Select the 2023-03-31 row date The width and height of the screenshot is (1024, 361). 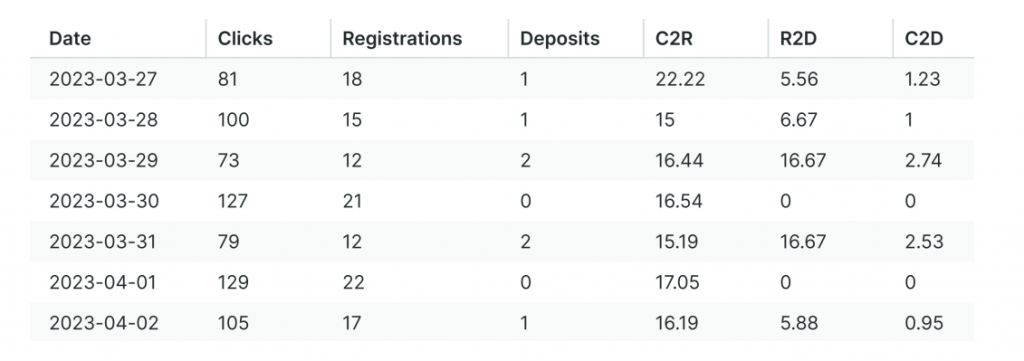(x=103, y=242)
